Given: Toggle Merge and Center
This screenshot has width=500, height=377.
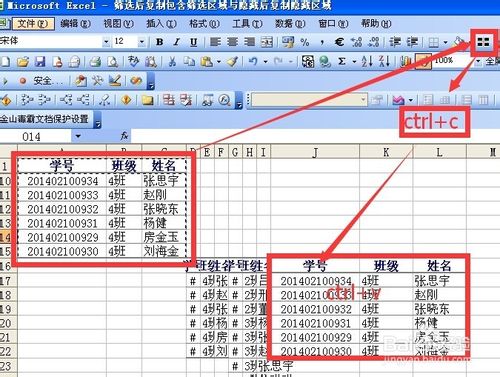Looking at the screenshot, I should [267, 42].
